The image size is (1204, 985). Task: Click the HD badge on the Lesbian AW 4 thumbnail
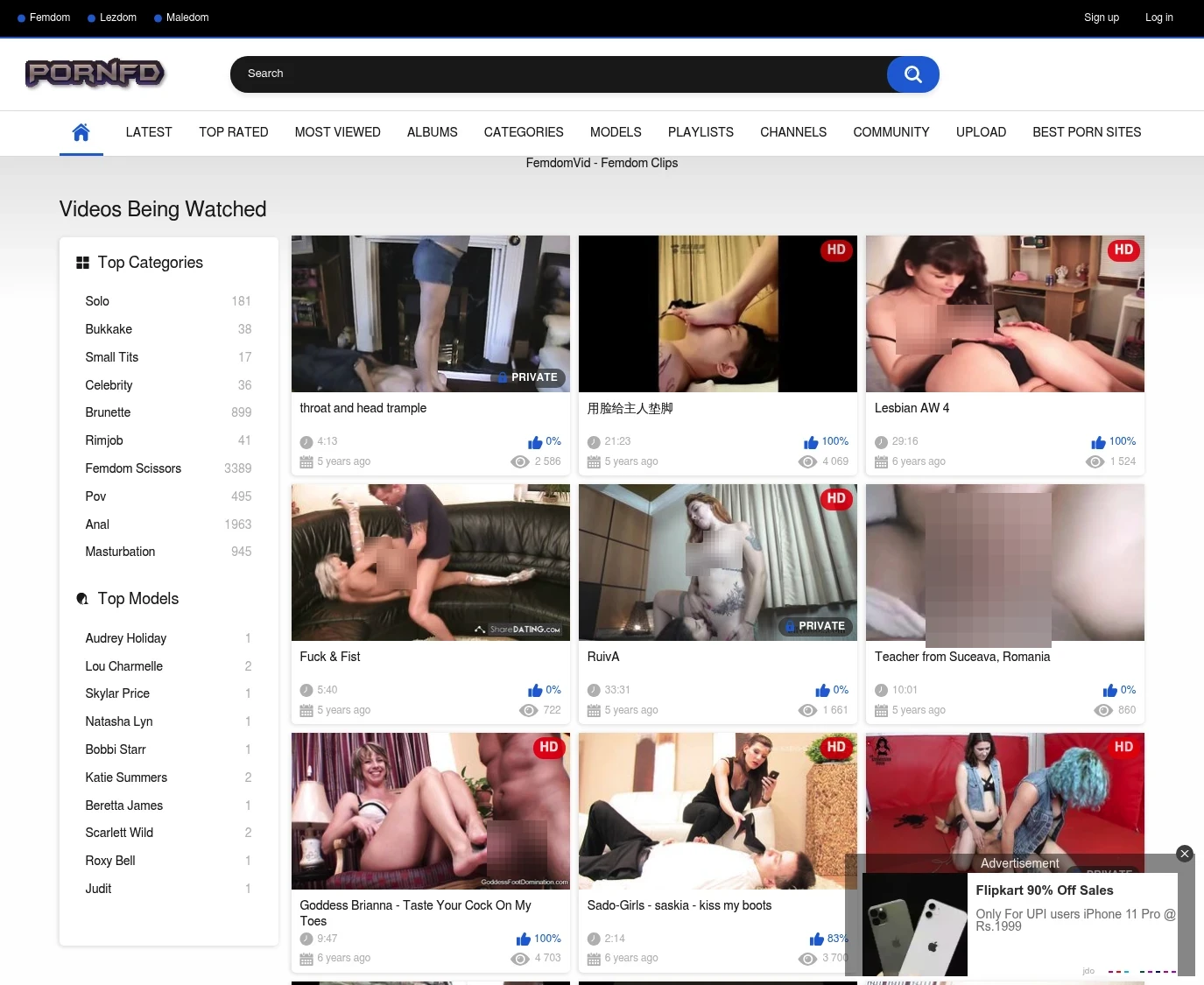click(x=1123, y=250)
